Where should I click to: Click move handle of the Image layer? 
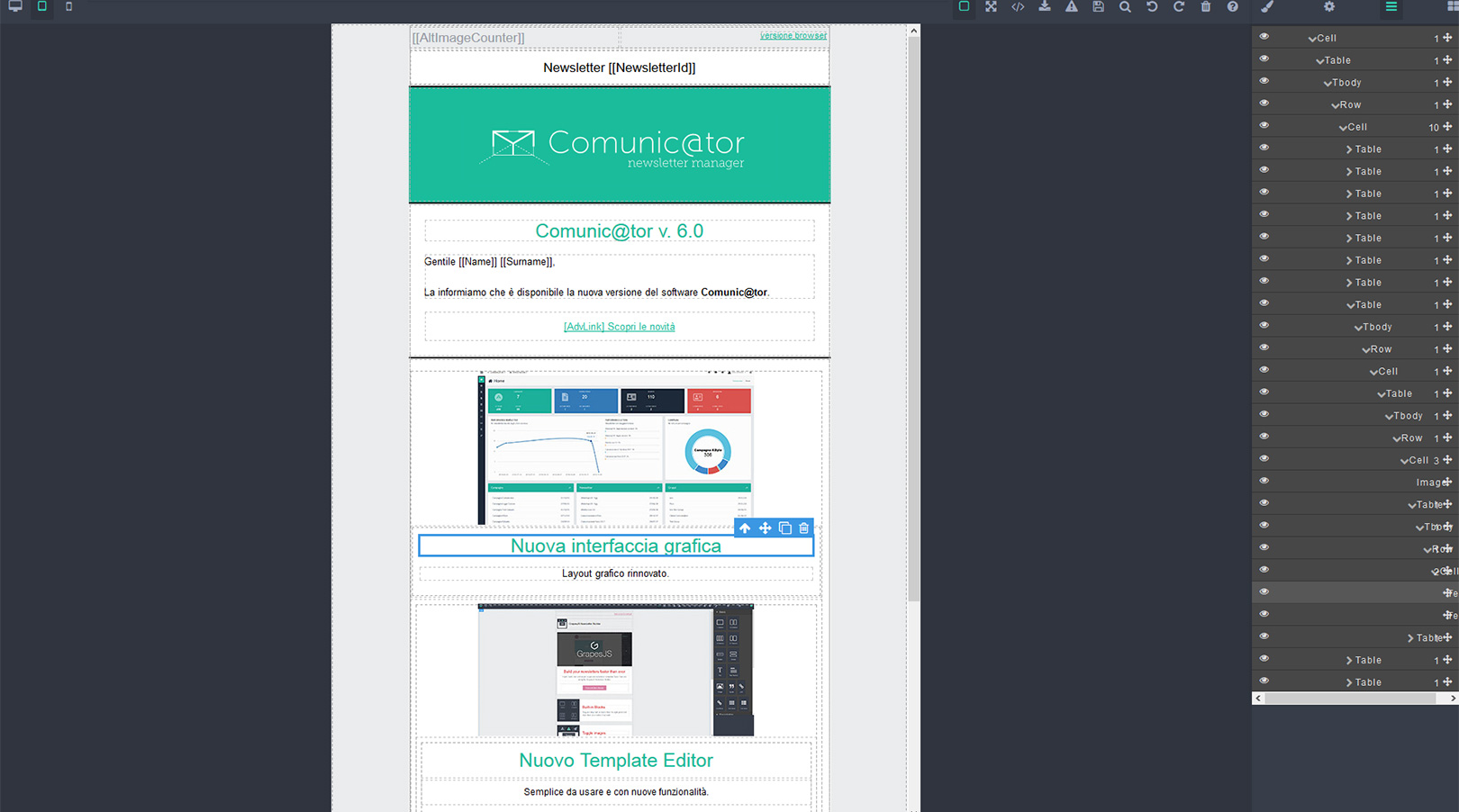point(1447,482)
